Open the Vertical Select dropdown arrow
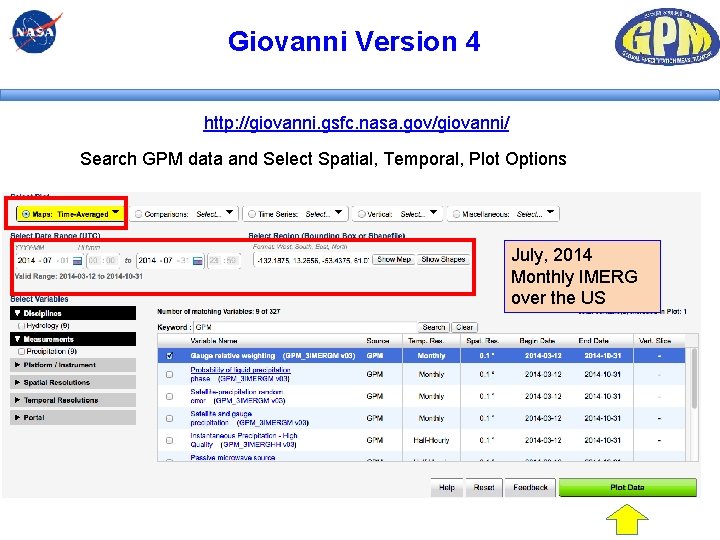 pos(433,213)
